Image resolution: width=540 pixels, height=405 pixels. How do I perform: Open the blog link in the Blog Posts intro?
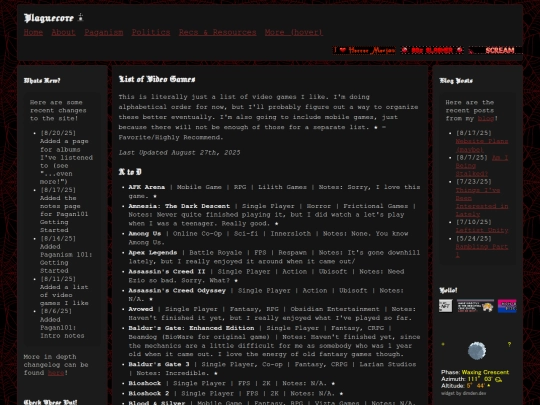[486, 118]
